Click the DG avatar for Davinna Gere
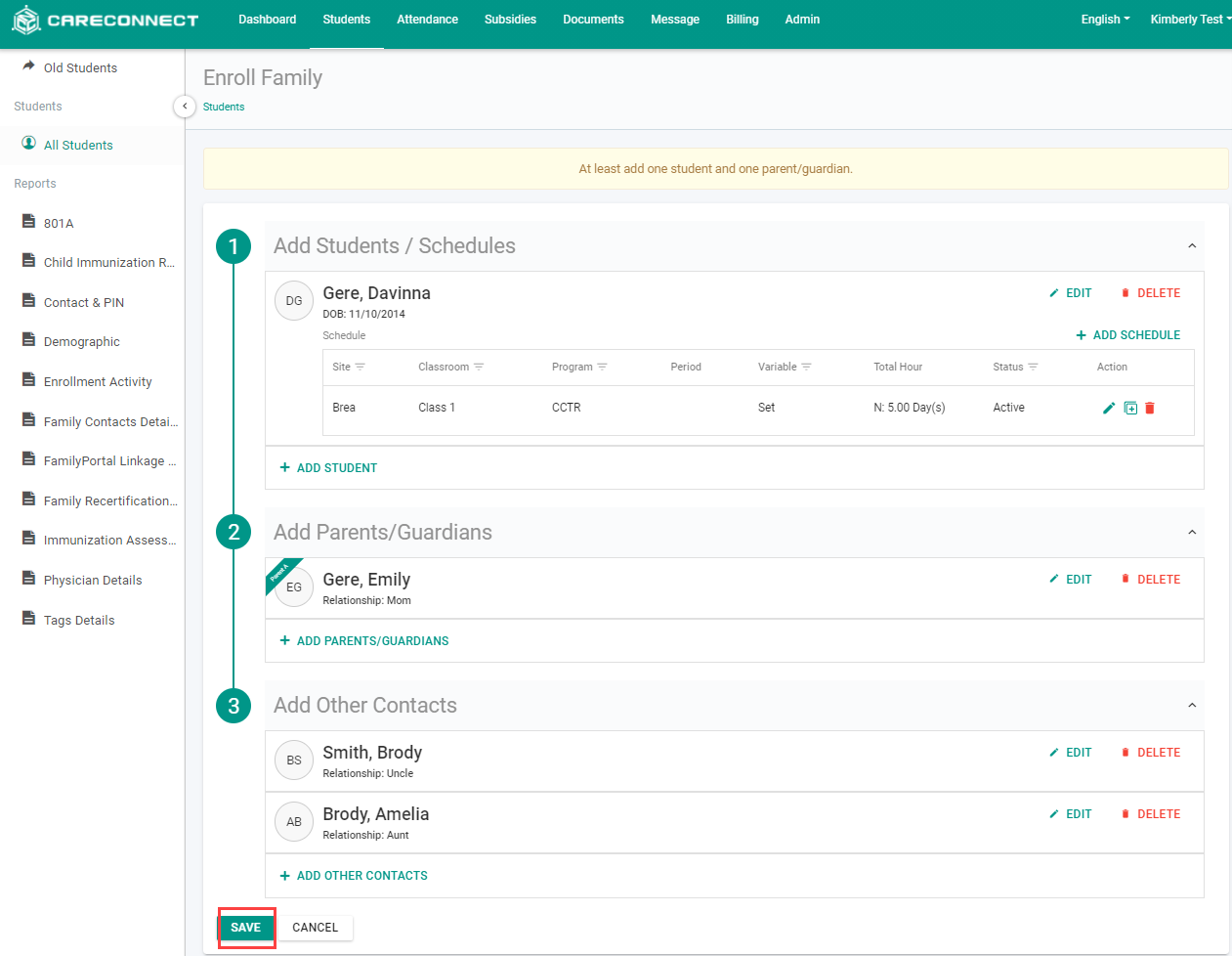Screen dimensions: 1232x956 click(294, 301)
